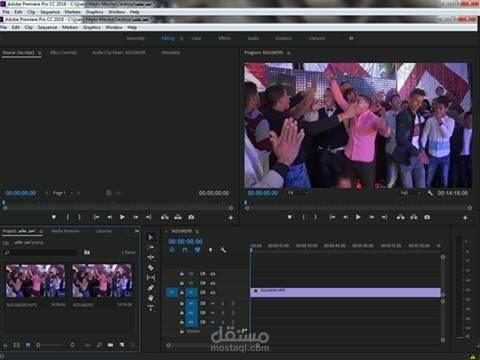
Task: Select the Slip tool
Action: click(x=151, y=277)
